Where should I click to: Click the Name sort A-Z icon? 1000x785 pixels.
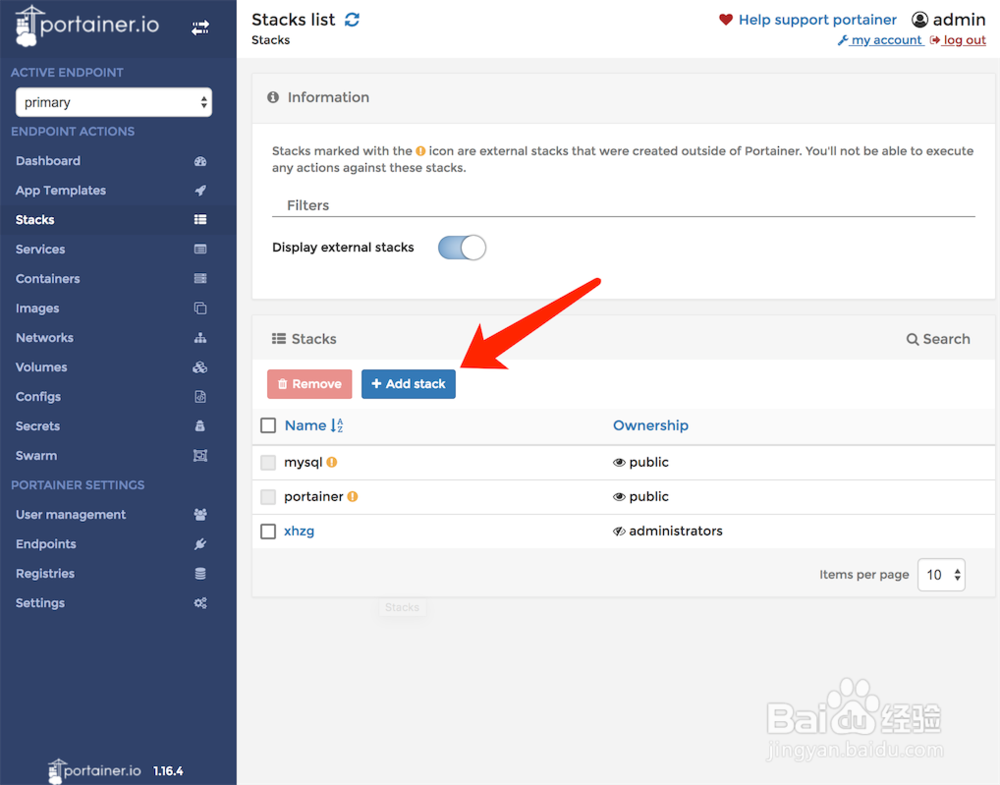click(x=337, y=425)
